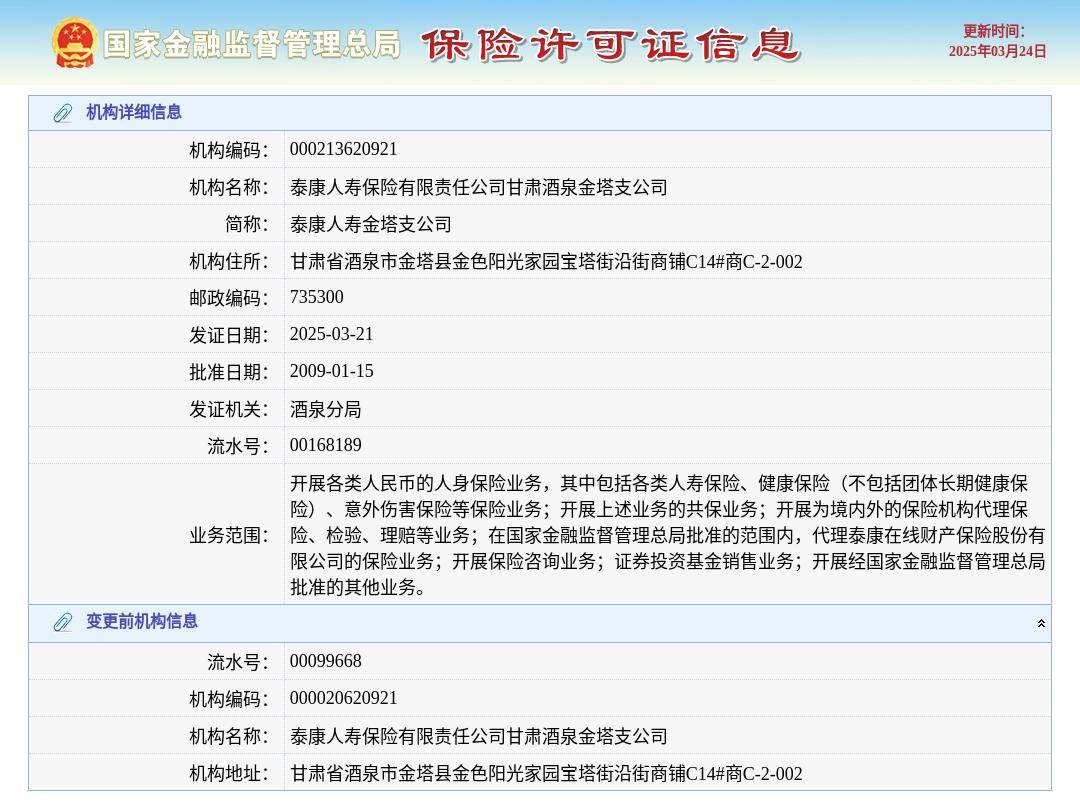This screenshot has width=1080, height=805.
Task: Click the short name 泰康人寿金塔支公司
Action: [x=371, y=224]
